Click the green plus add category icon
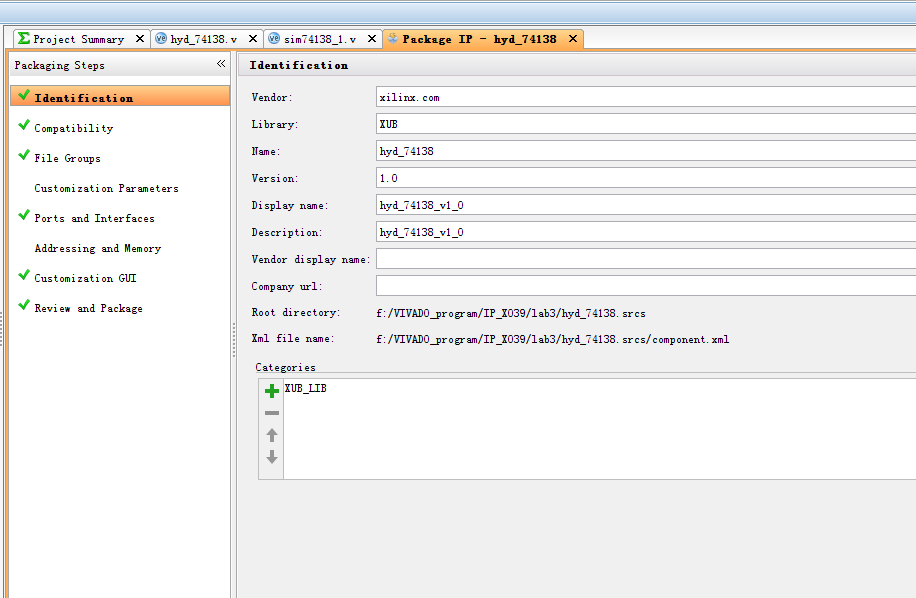This screenshot has width=916, height=598. tap(271, 391)
